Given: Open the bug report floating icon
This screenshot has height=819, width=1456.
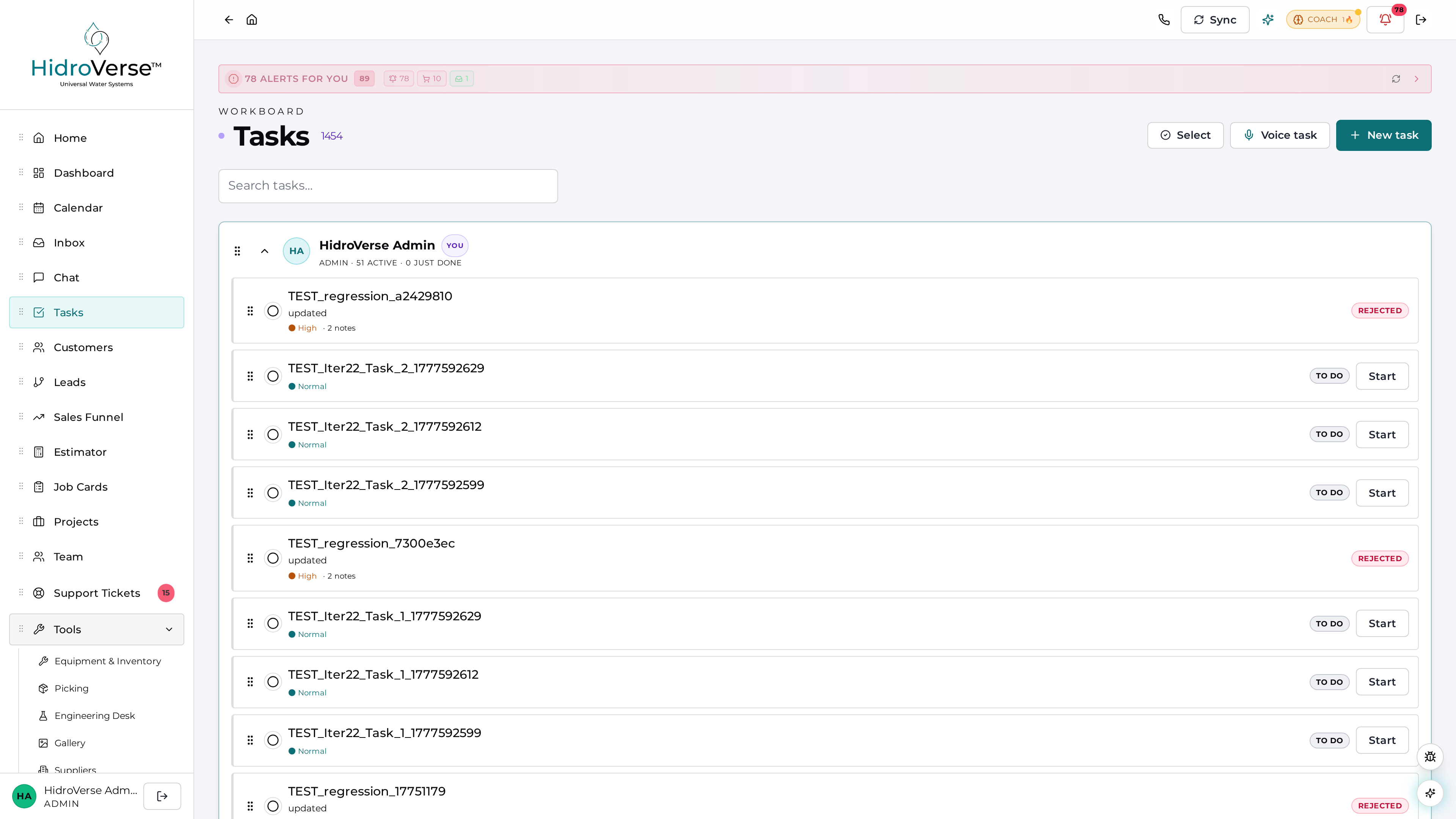Looking at the screenshot, I should (x=1430, y=757).
